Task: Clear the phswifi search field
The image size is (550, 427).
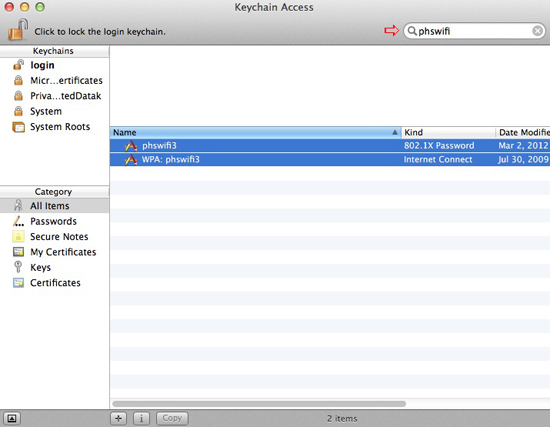Action: [537, 31]
